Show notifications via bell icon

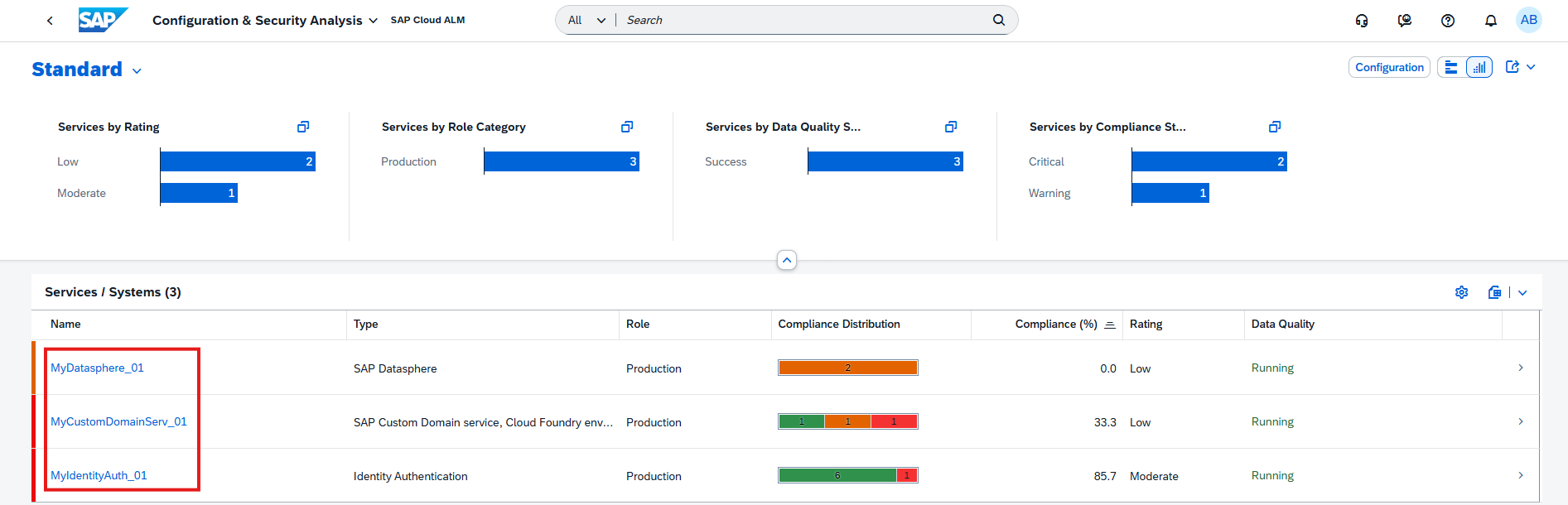click(x=1491, y=21)
